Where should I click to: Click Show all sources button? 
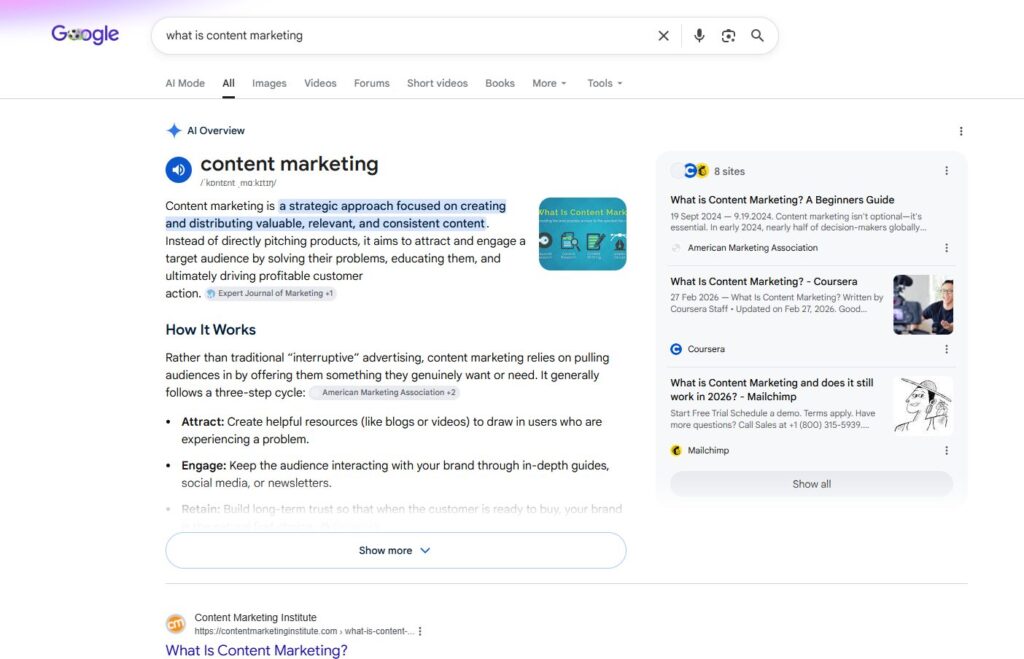pyautogui.click(x=811, y=484)
